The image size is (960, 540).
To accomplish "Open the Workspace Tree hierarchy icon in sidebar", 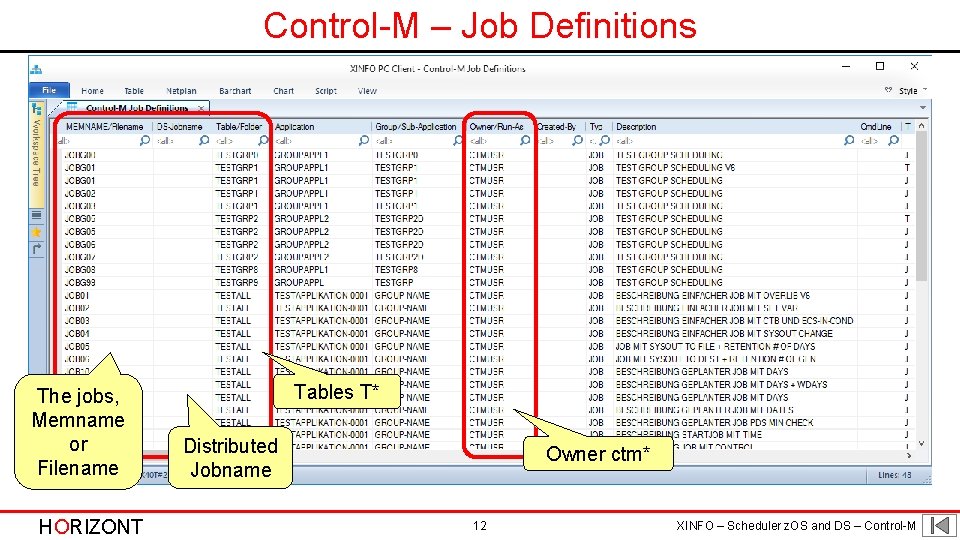I will (37, 110).
